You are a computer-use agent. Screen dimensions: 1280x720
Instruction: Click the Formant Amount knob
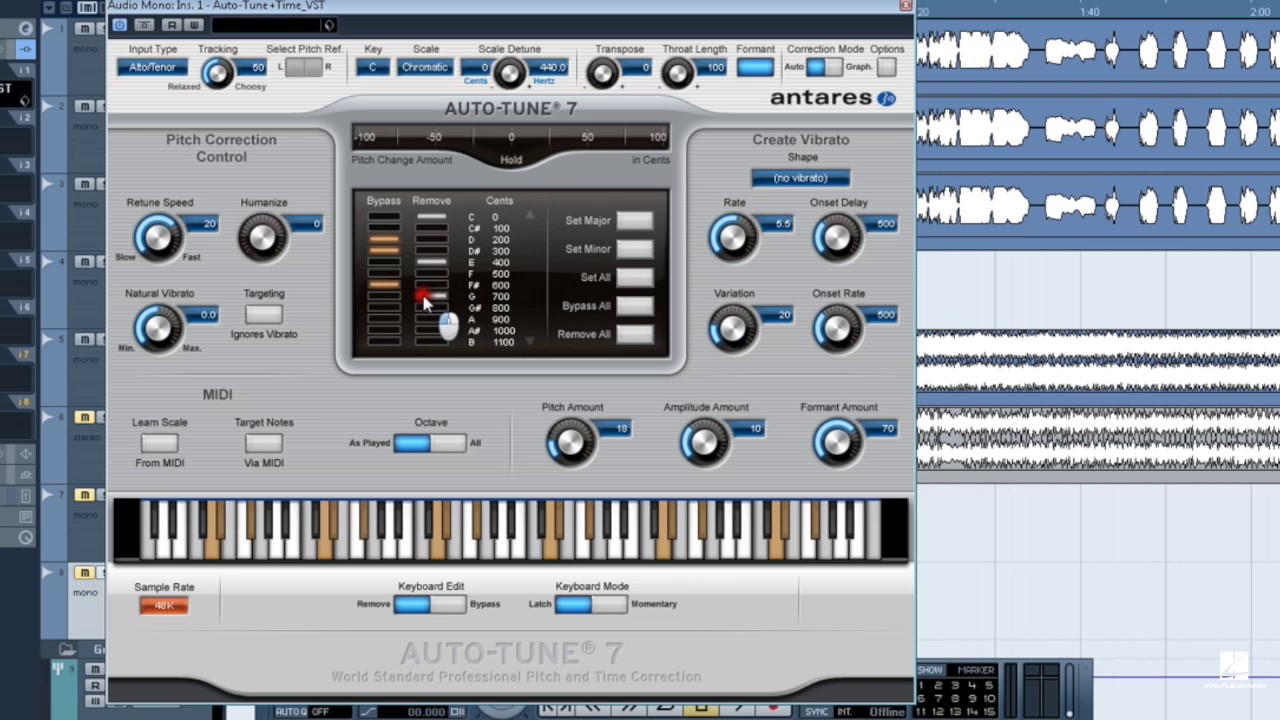(837, 443)
